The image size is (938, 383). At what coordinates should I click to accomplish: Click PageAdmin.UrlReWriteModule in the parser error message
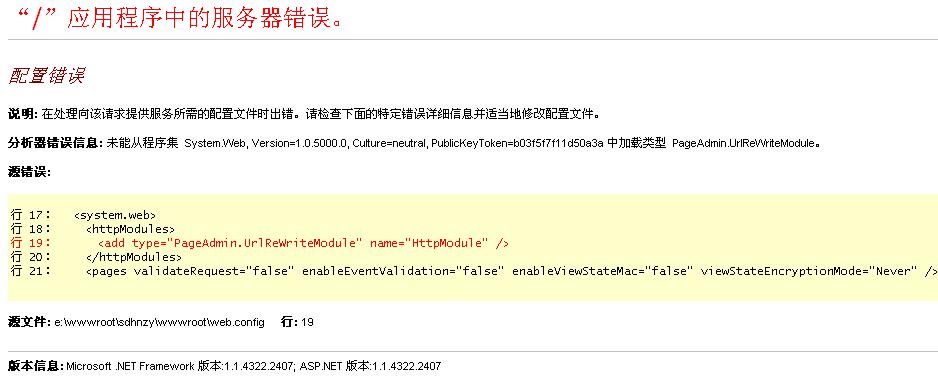pyautogui.click(x=744, y=144)
